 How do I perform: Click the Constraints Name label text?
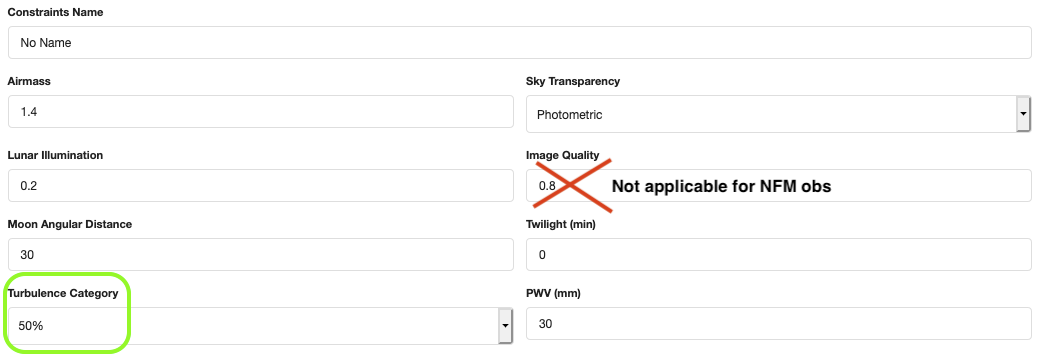tap(55, 12)
